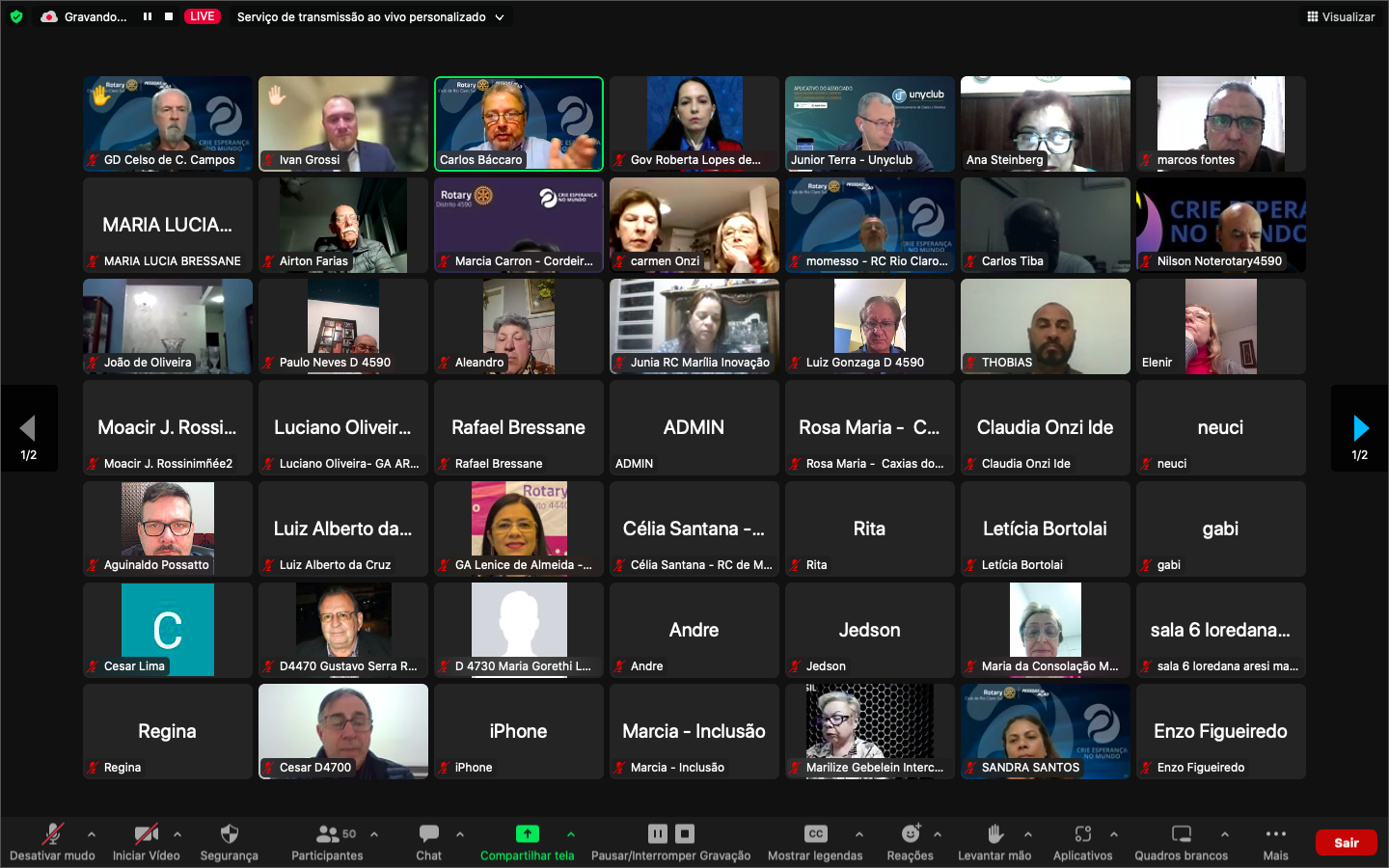Click the green Compartilhar tela icon
The height and width of the screenshot is (868, 1389).
coord(527,834)
